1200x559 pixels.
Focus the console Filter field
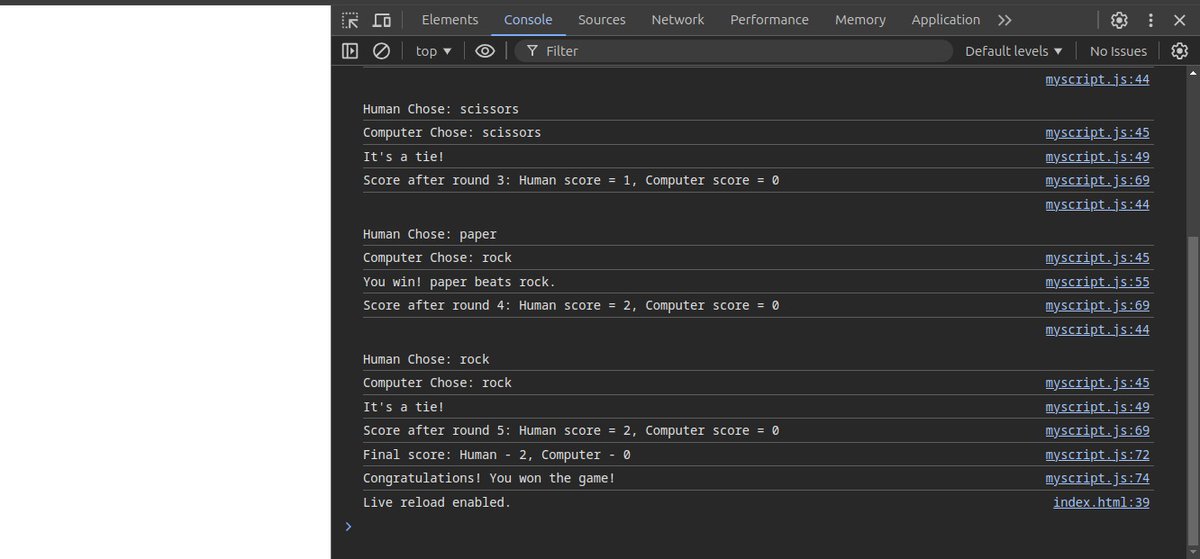click(735, 51)
